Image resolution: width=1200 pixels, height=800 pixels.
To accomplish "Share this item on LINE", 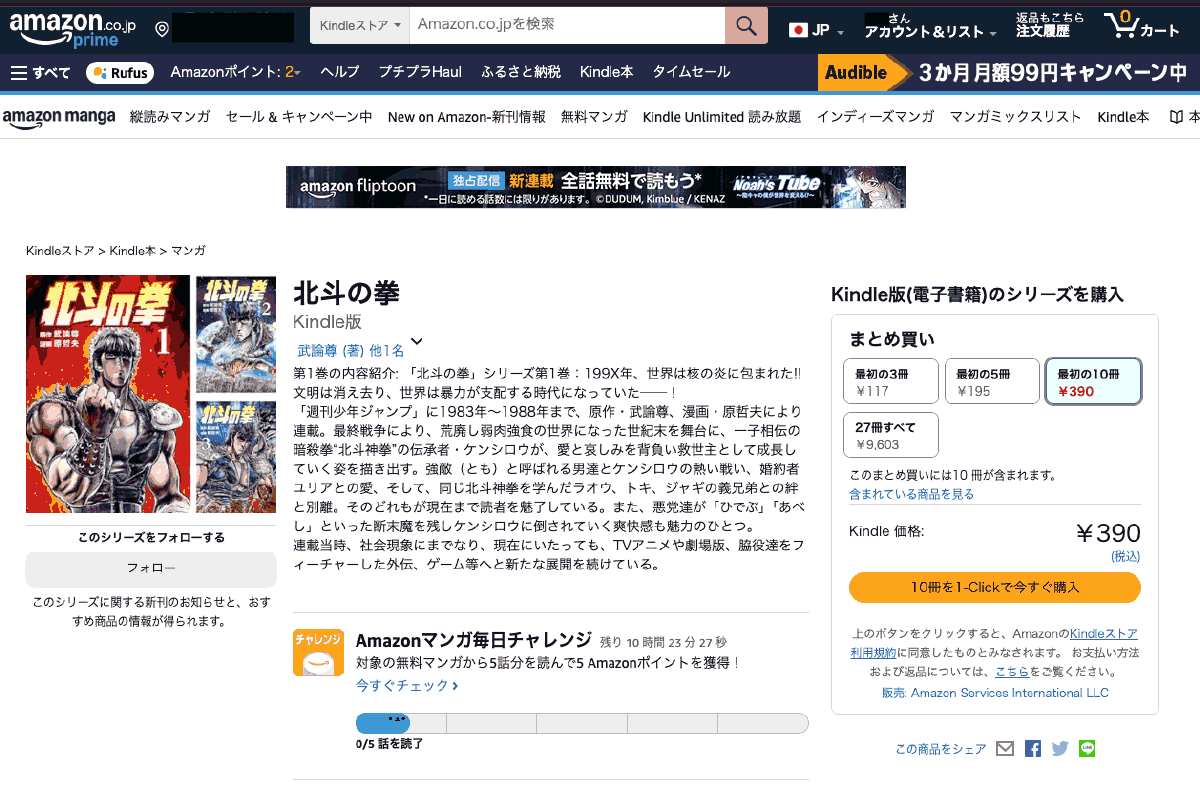I will click(1088, 748).
